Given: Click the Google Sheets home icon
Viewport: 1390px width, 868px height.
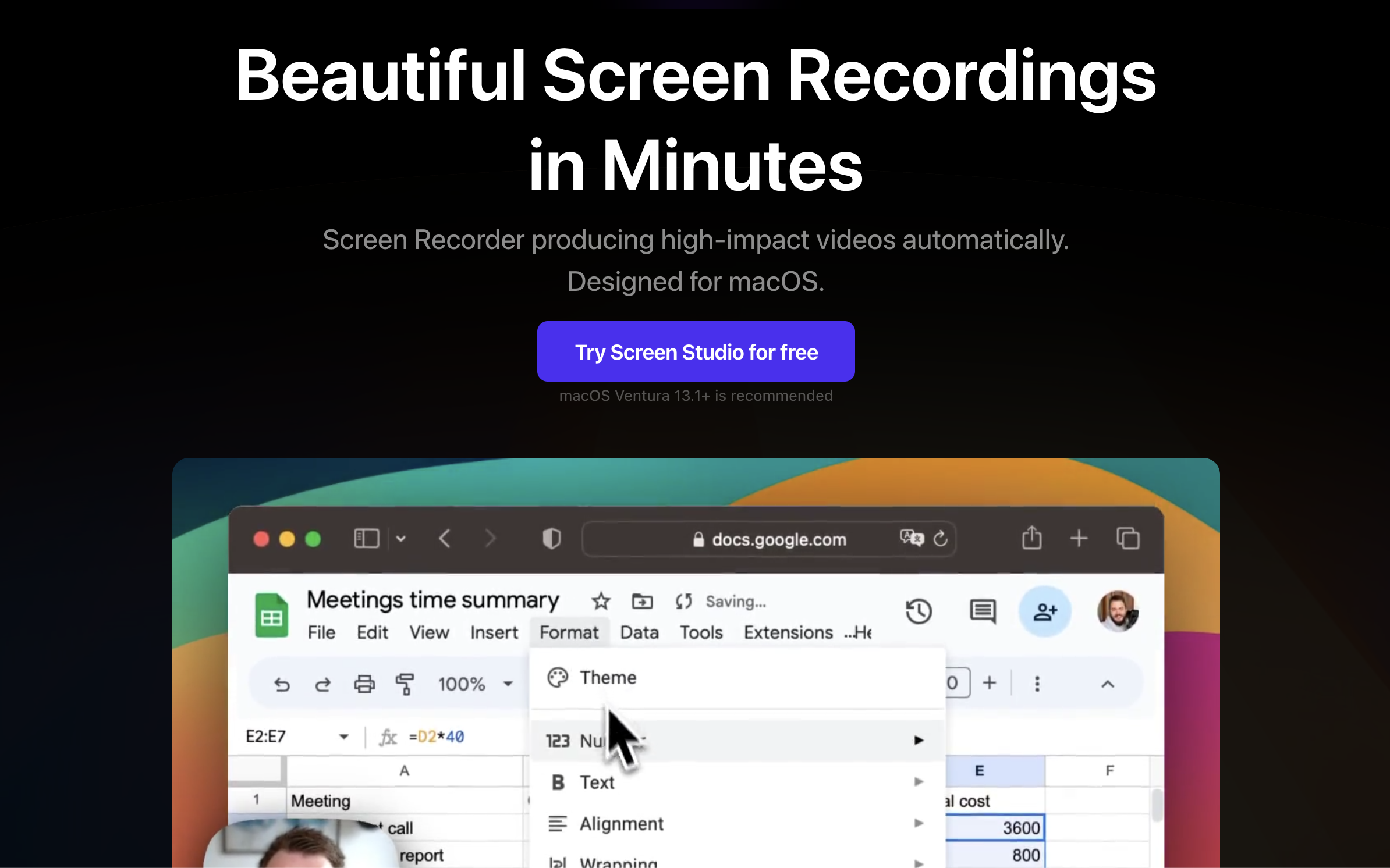Looking at the screenshot, I should pyautogui.click(x=271, y=615).
